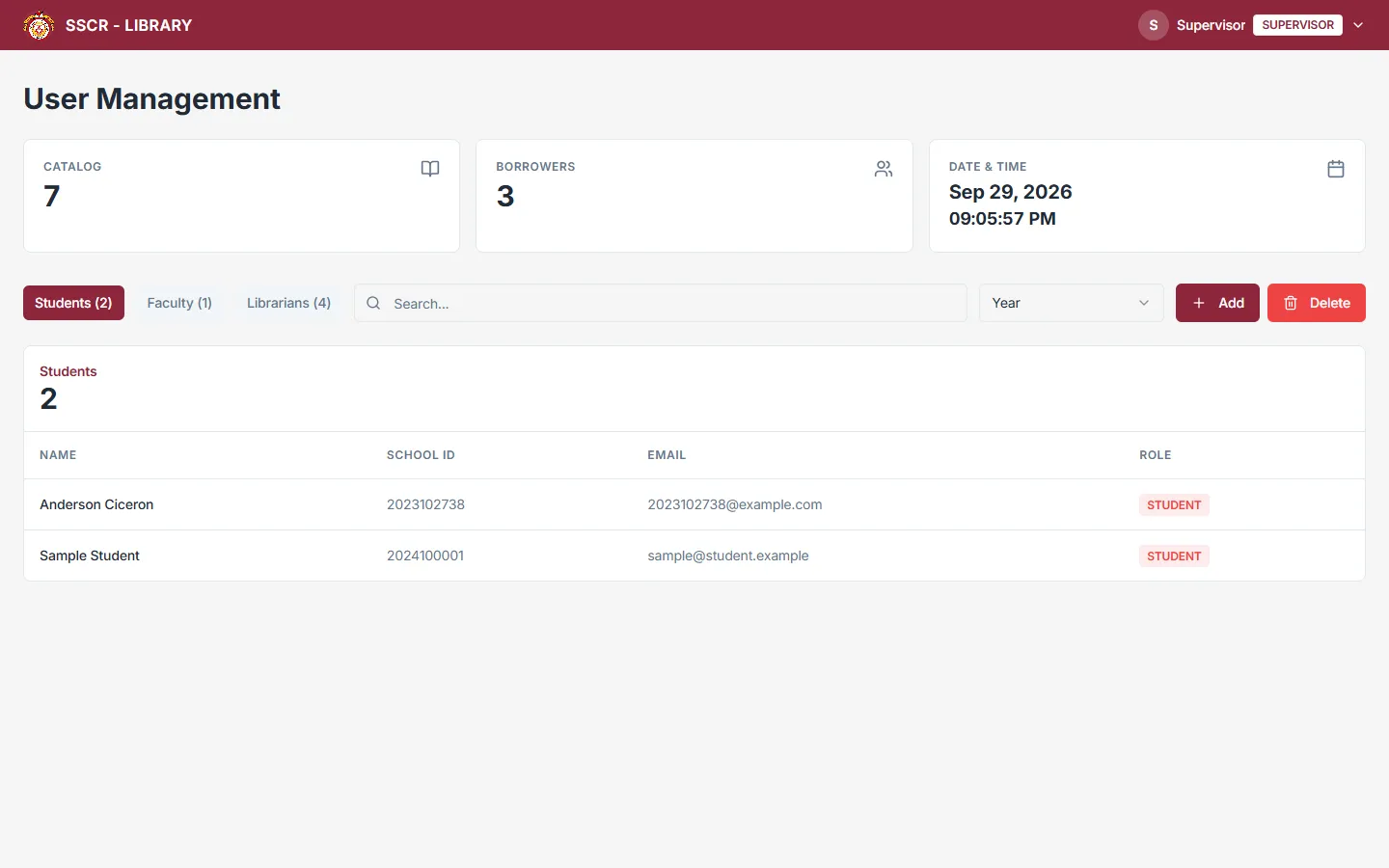Viewport: 1389px width, 868px height.
Task: Click the calendar icon in Date & Time card
Action: pos(1336,169)
